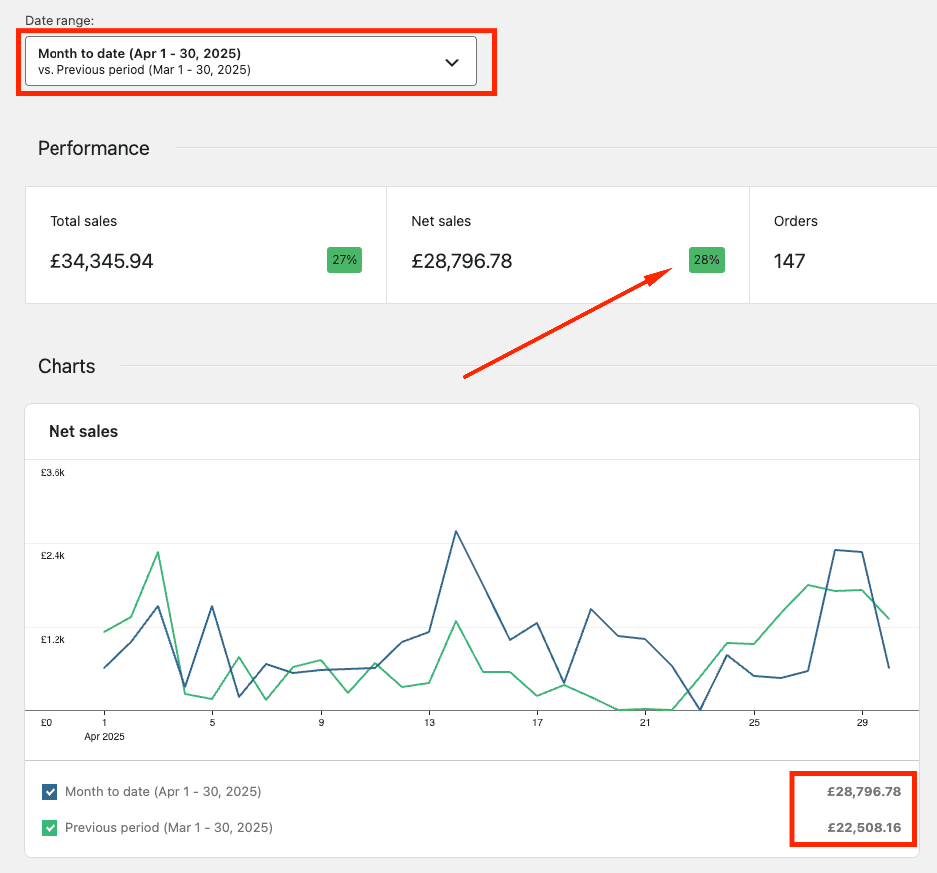Click the Charts section heading
Image resolution: width=937 pixels, height=873 pixels.
(67, 366)
